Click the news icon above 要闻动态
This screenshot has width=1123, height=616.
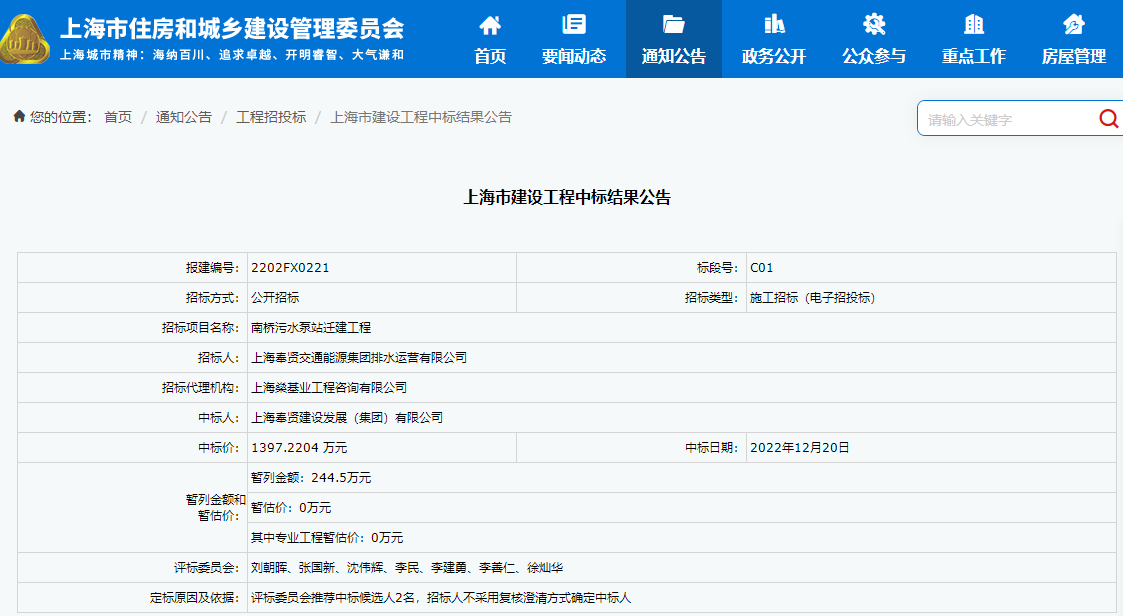coord(574,24)
